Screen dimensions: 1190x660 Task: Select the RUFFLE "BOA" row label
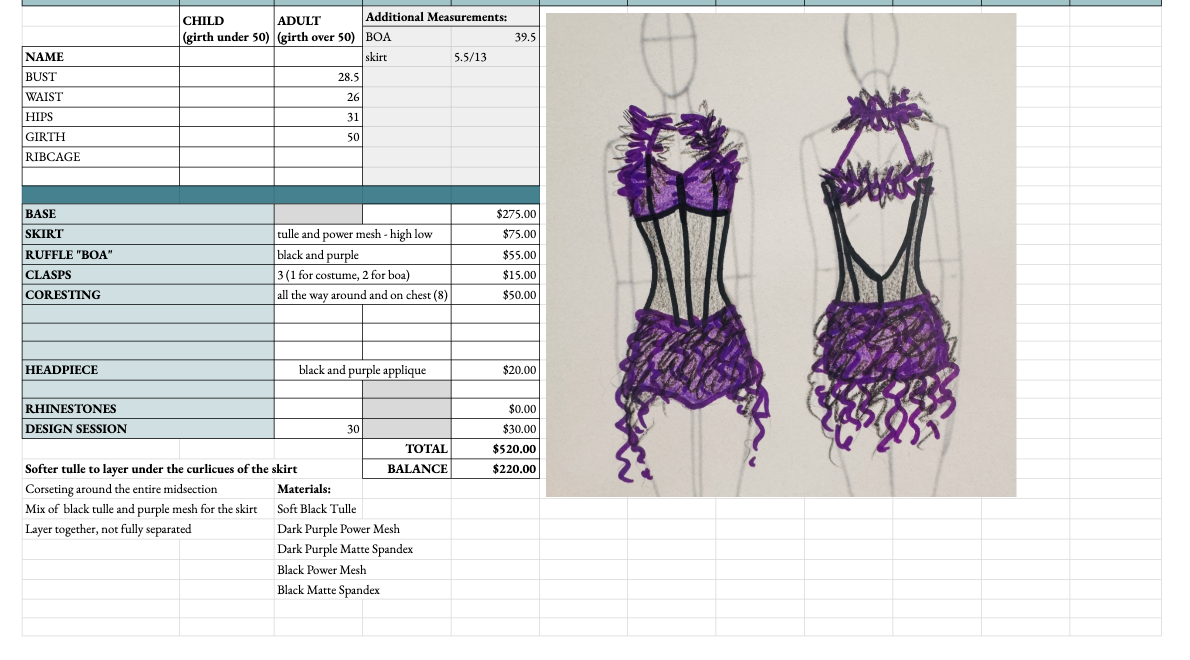(148, 255)
